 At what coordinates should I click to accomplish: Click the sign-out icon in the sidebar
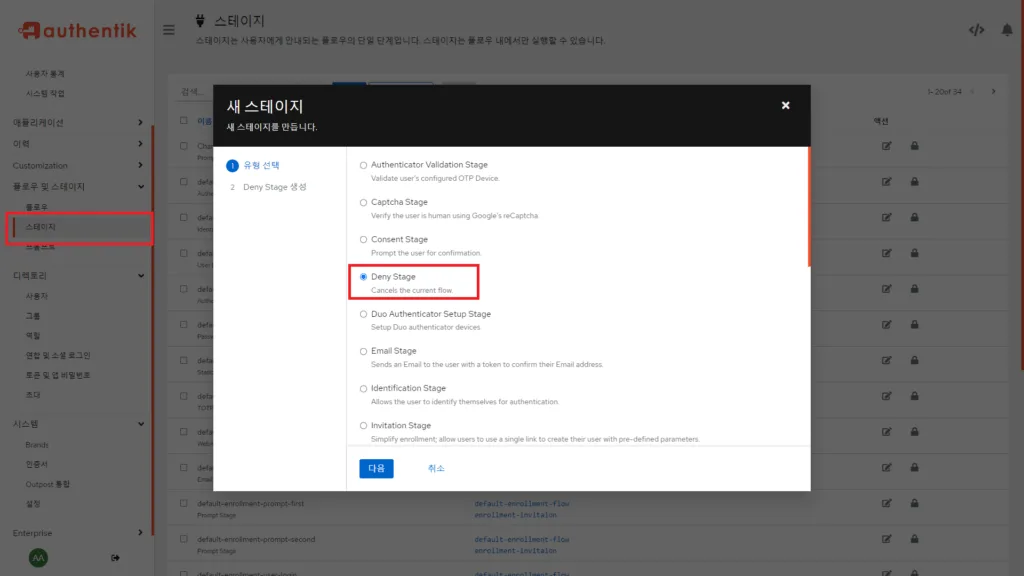pyautogui.click(x=115, y=557)
